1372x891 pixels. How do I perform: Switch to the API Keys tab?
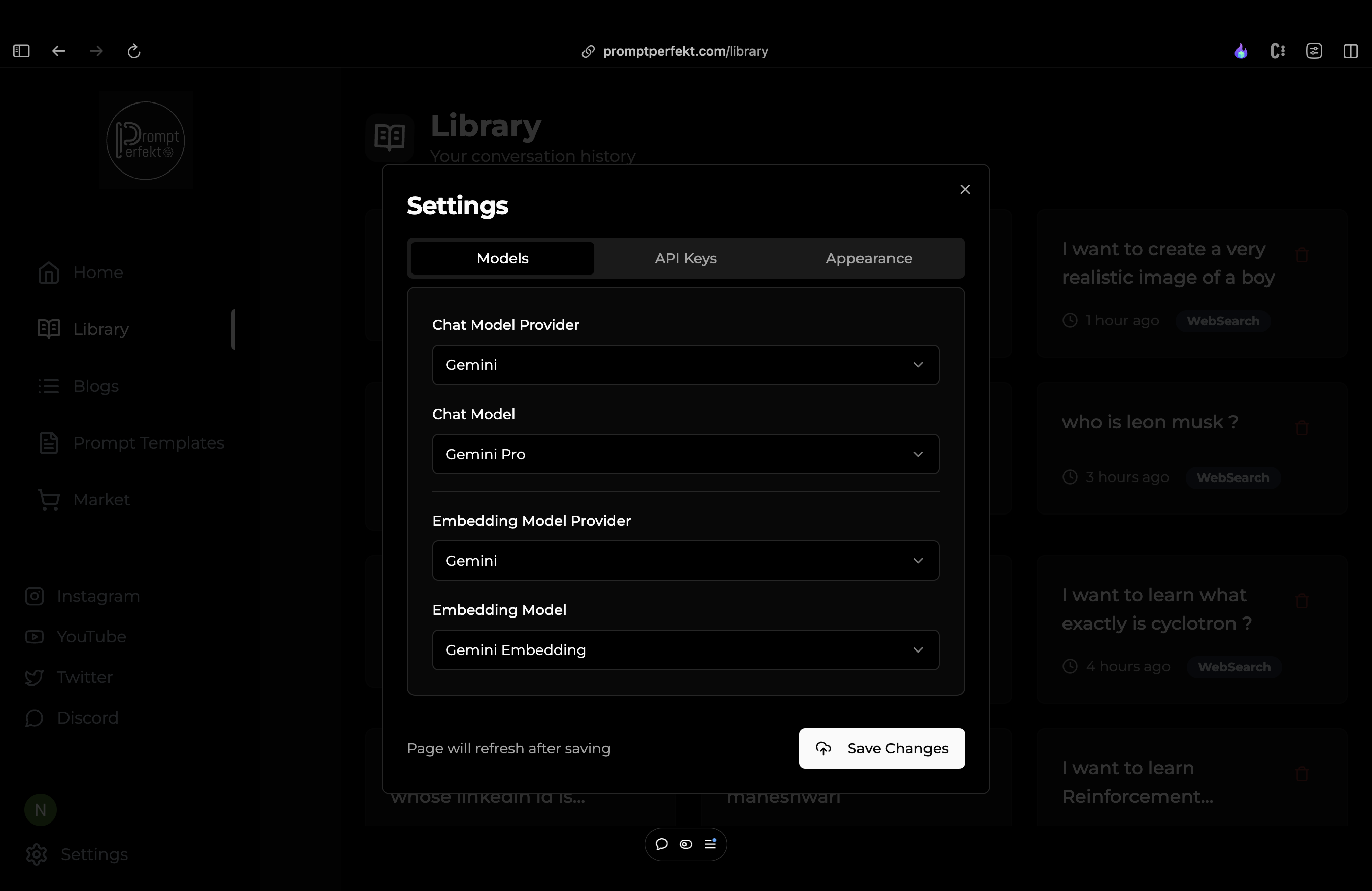(x=685, y=258)
